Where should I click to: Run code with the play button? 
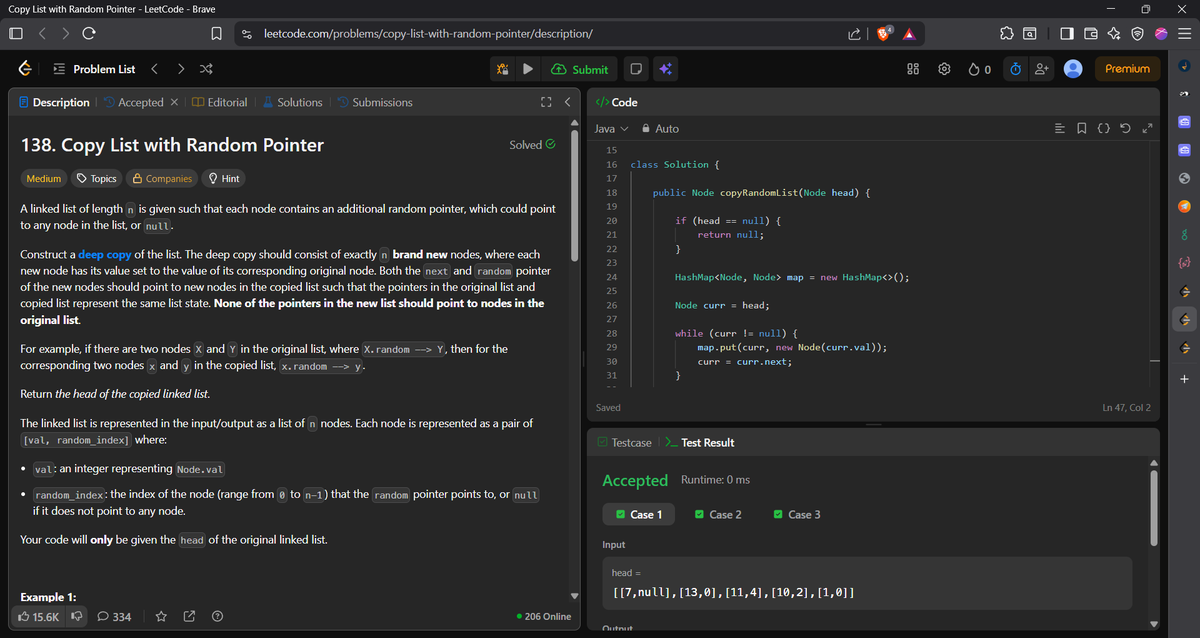point(528,69)
